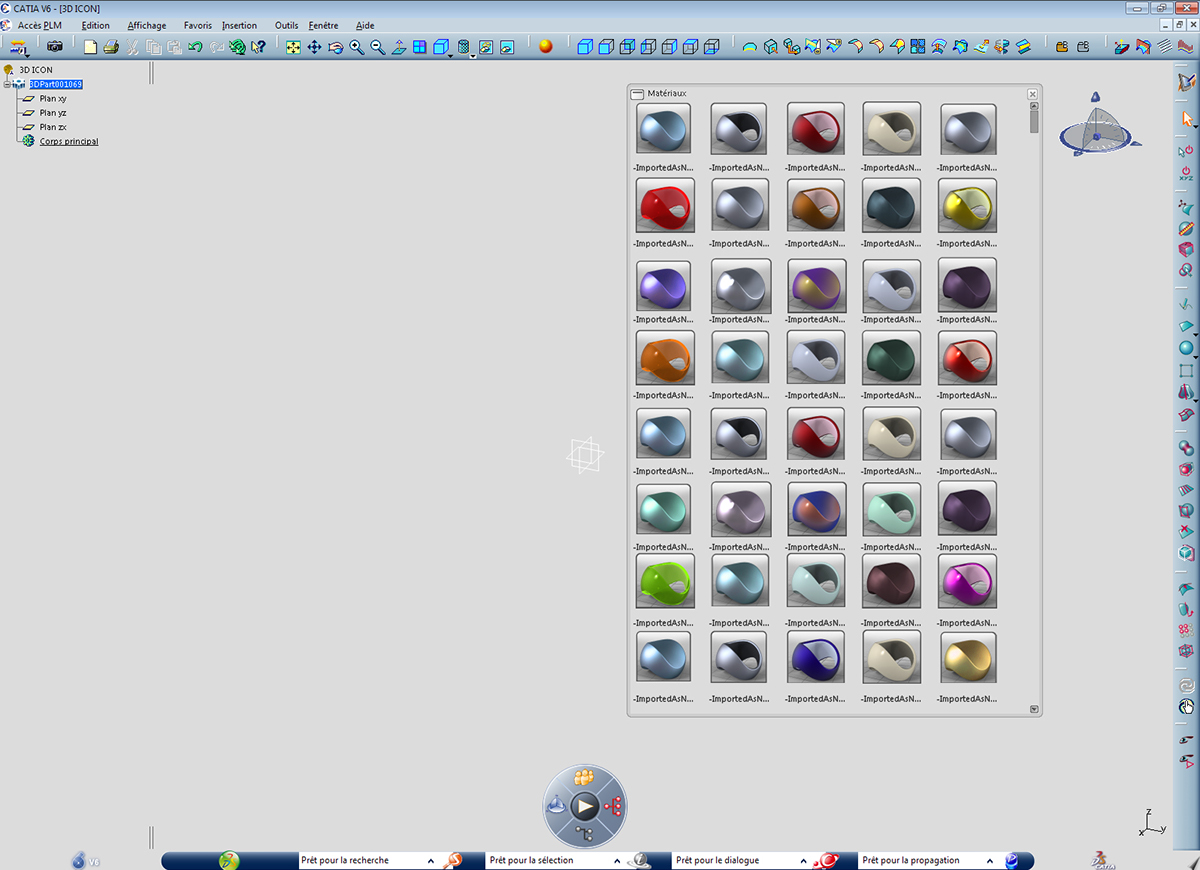Click the Paste icon
1200x870 pixels.
click(174, 46)
